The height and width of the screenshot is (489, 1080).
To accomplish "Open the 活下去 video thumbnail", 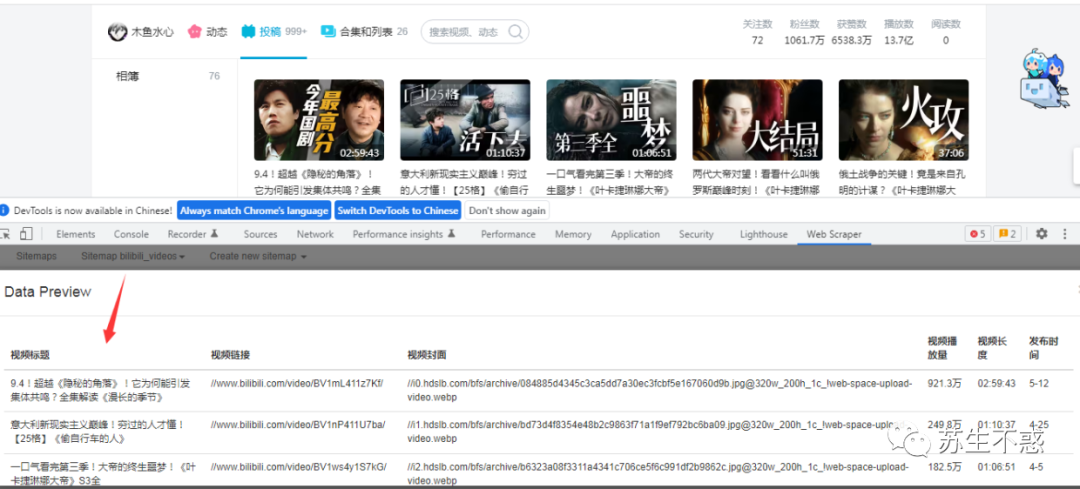I will [x=465, y=120].
